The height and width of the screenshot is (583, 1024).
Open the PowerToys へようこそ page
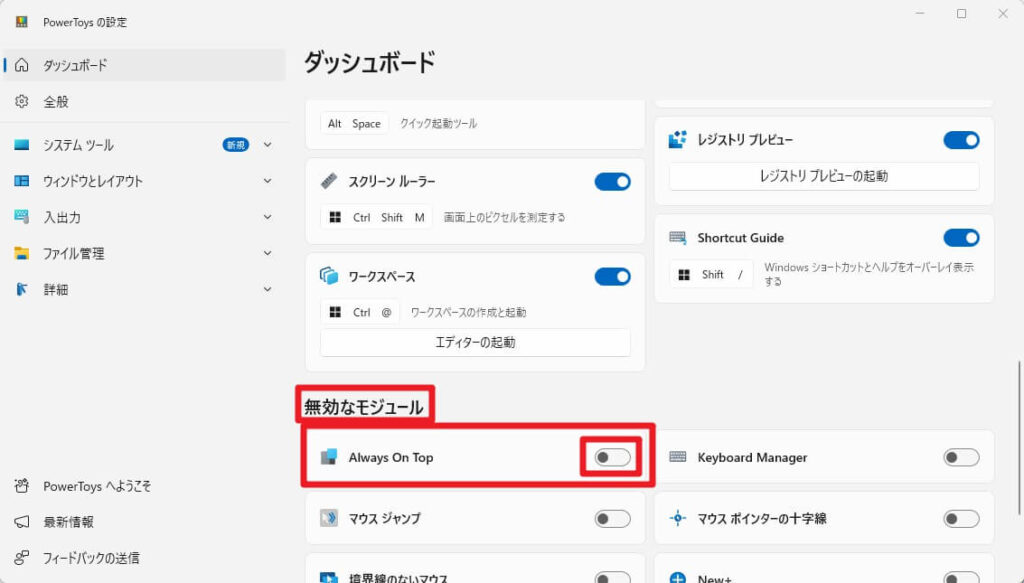(x=144, y=486)
